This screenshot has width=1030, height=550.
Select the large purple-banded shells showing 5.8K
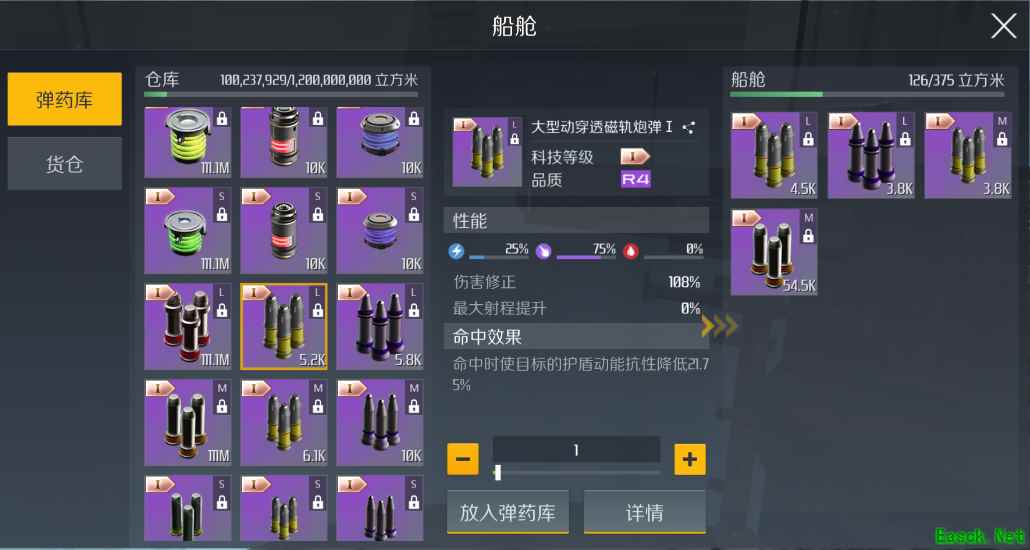click(380, 327)
